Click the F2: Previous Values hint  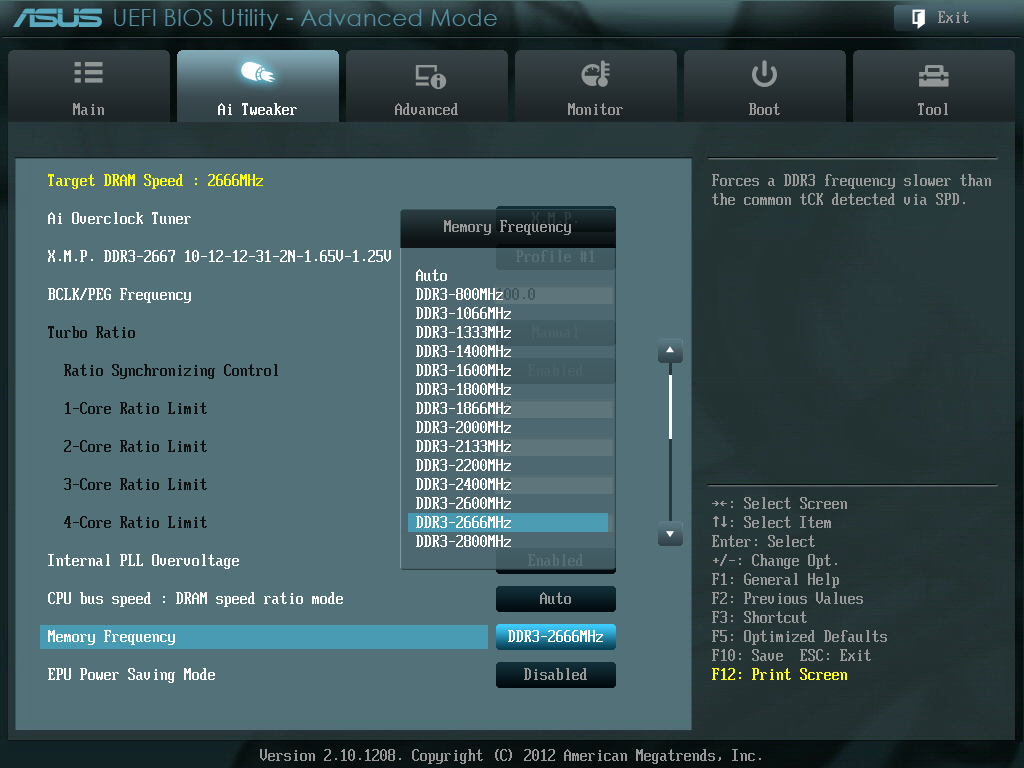[788, 599]
